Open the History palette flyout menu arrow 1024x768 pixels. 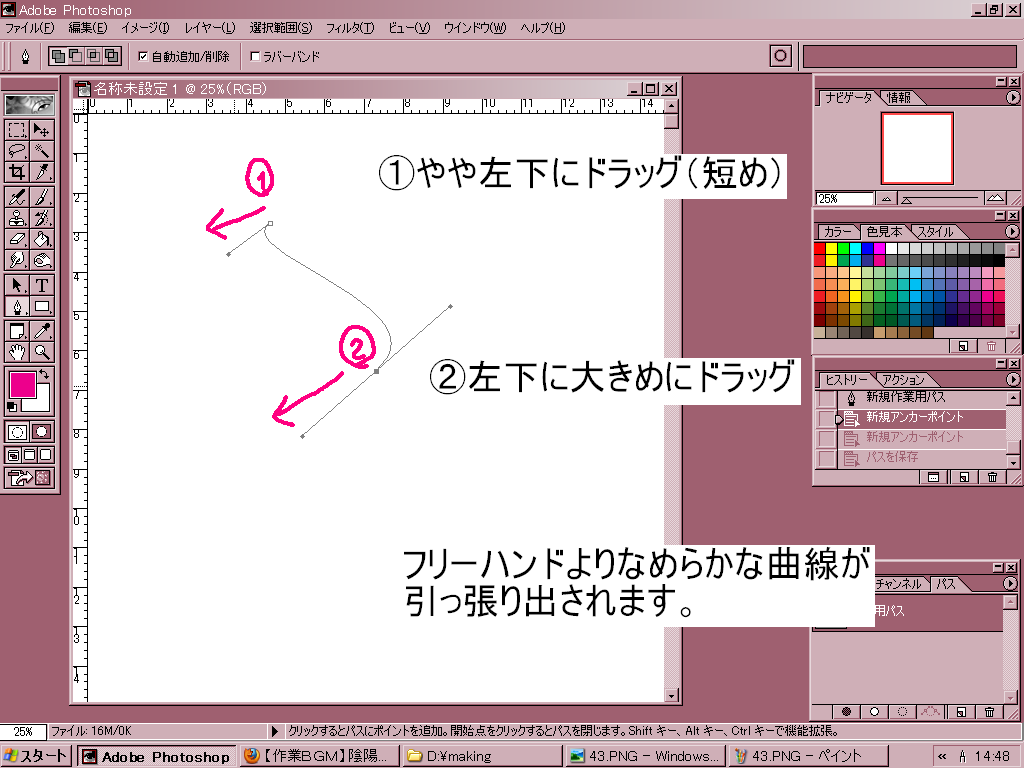[1012, 379]
